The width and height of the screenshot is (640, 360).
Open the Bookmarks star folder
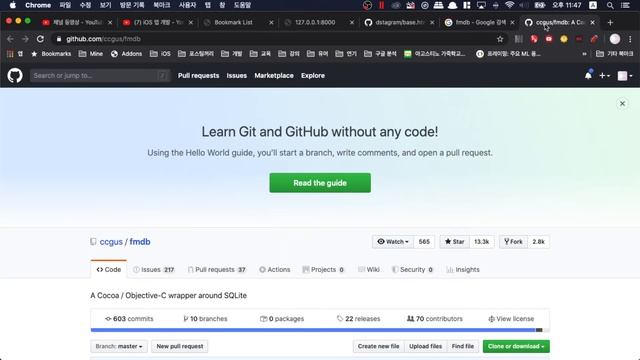click(x=51, y=53)
